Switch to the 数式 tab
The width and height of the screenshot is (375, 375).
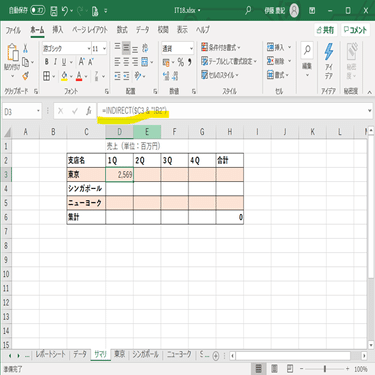[122, 30]
